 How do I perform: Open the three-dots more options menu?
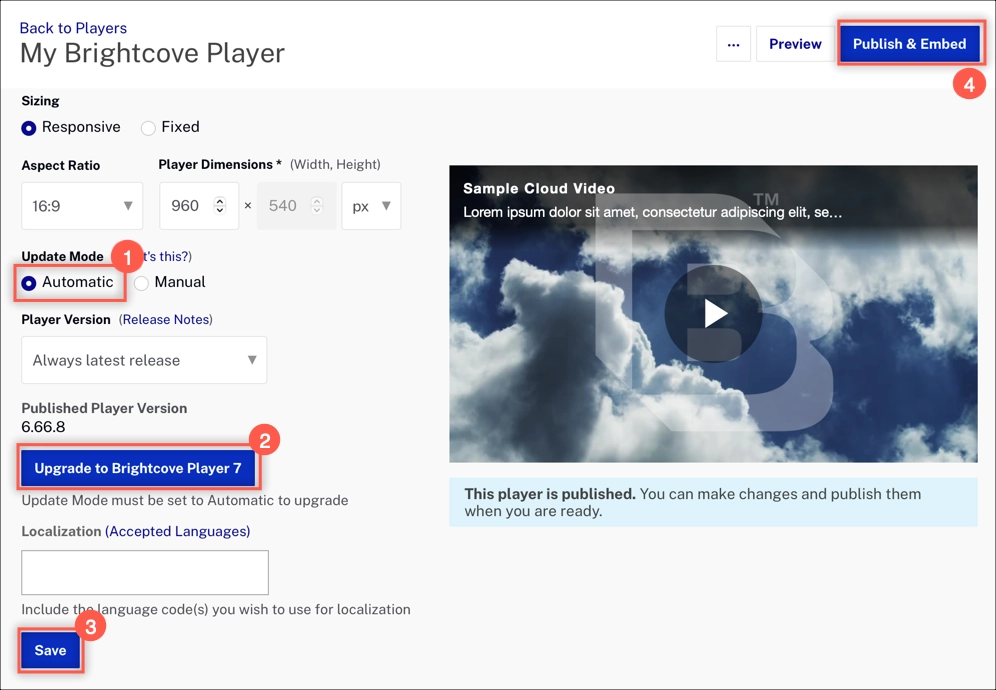click(x=733, y=44)
